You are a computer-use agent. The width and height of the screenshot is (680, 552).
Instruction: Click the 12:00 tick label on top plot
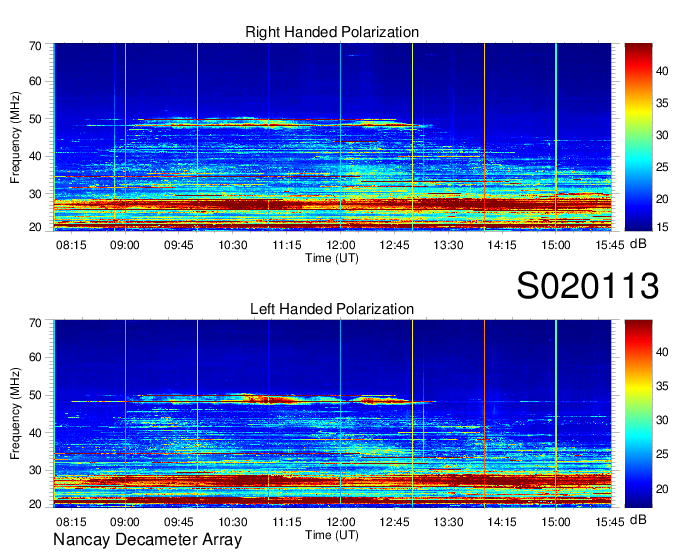[x=340, y=245]
